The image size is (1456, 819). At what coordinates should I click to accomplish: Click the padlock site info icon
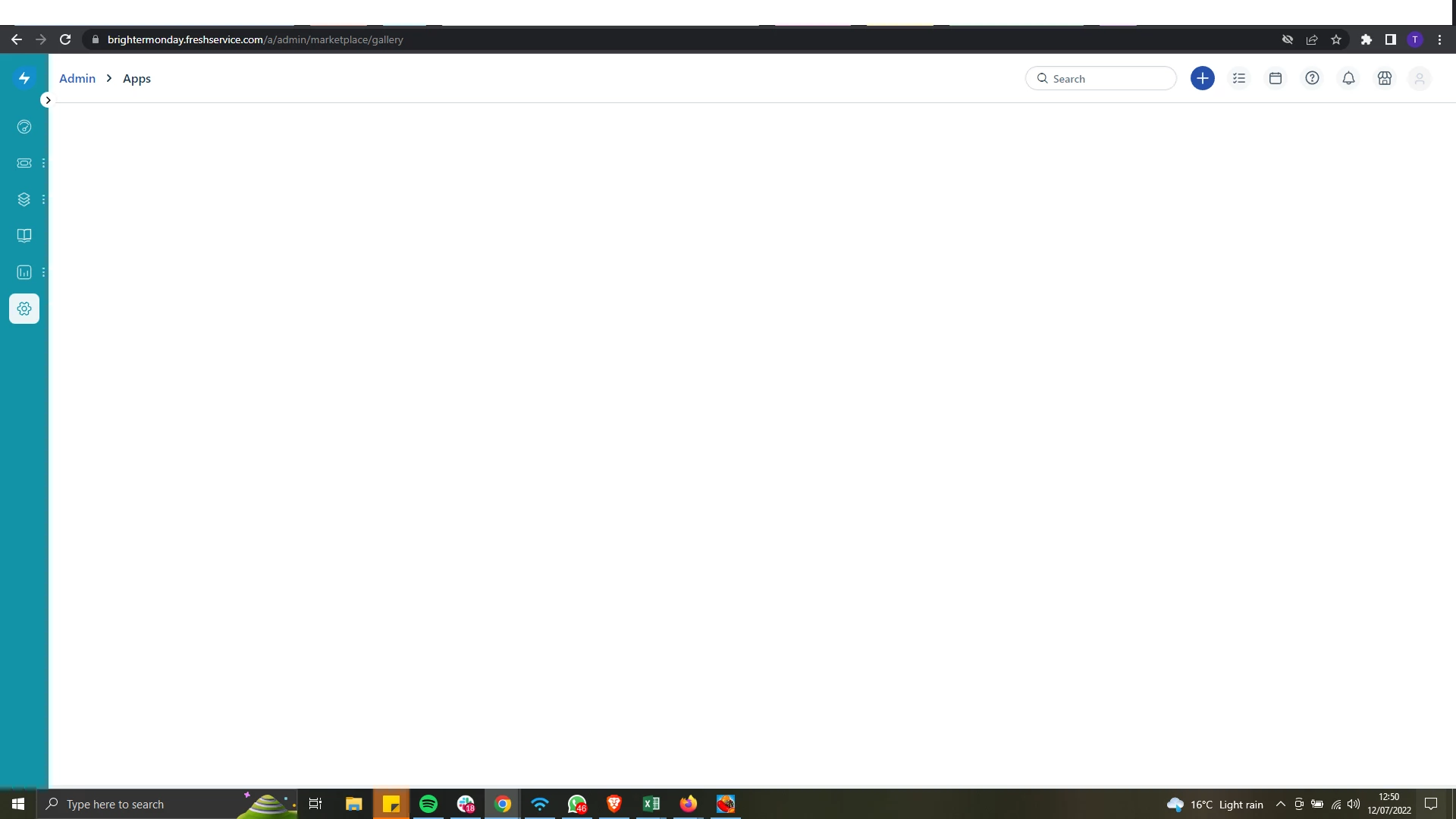(95, 39)
